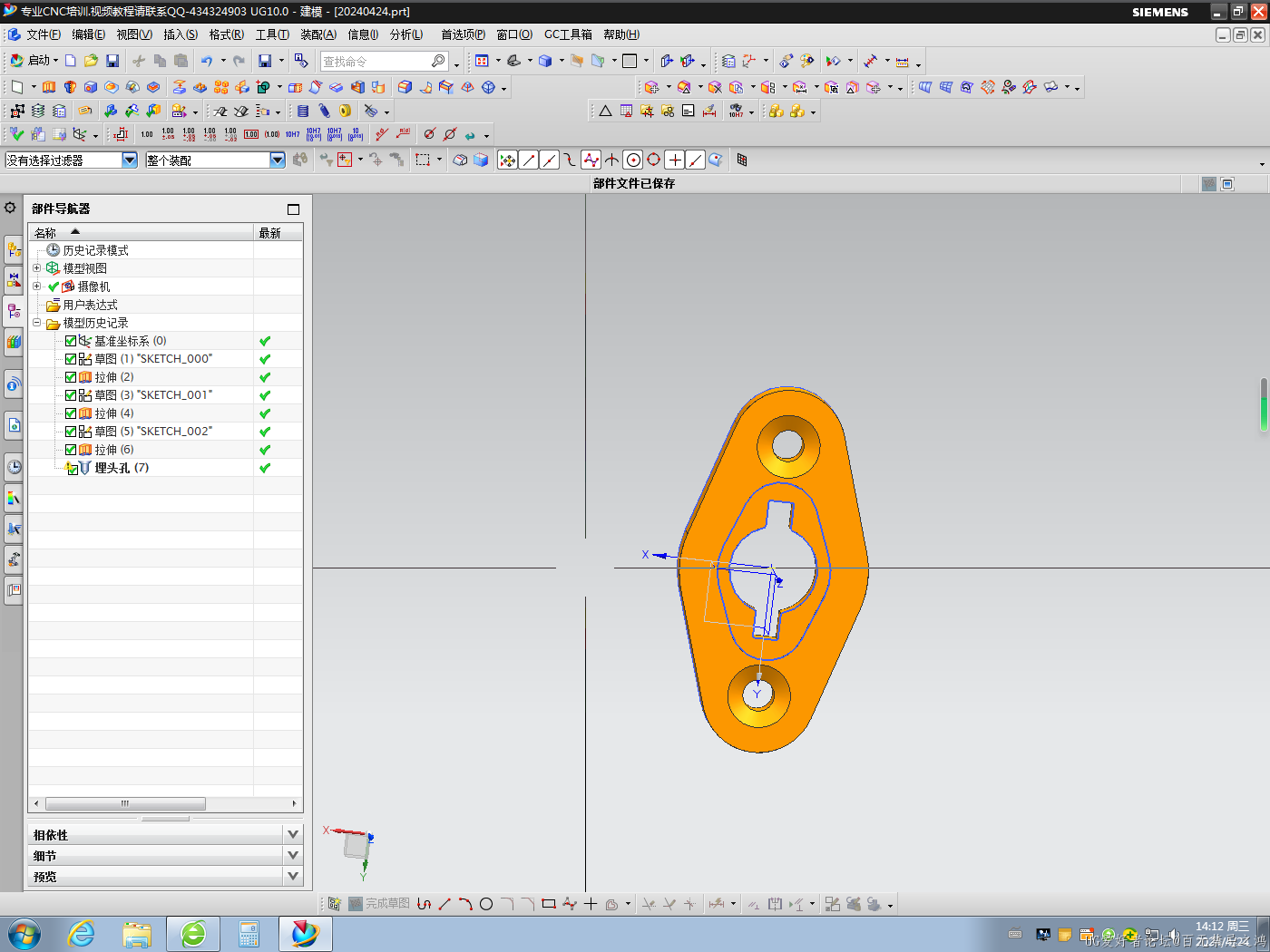Click the navigator horizontal scrollbar thumb
Image resolution: width=1270 pixels, height=952 pixels.
(x=125, y=804)
